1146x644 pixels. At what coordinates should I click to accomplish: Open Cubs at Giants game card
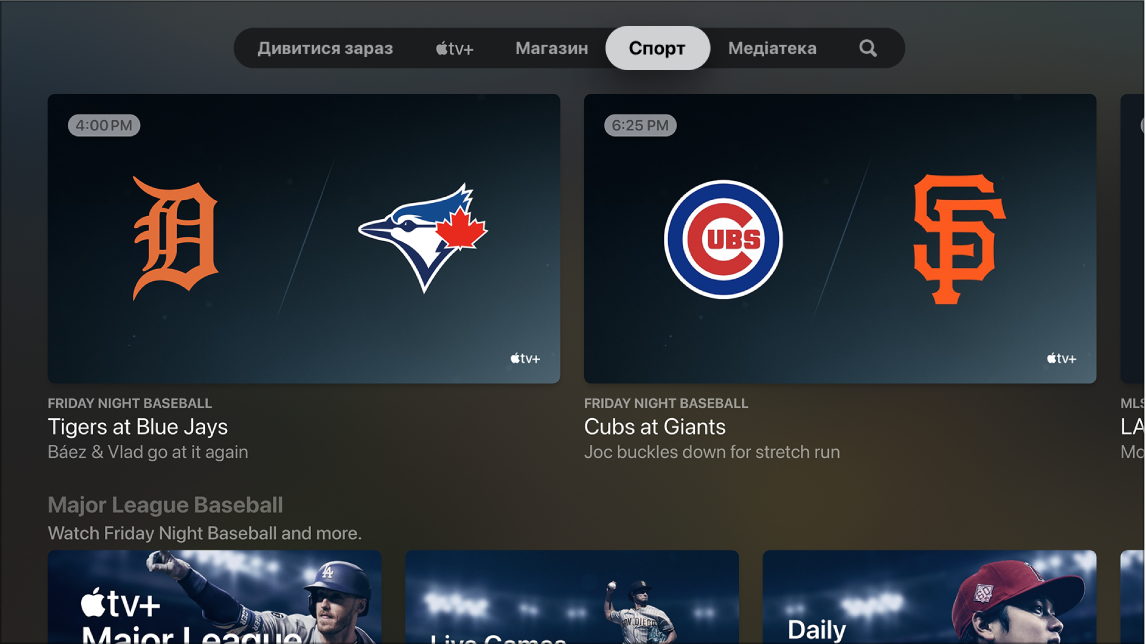(840, 238)
